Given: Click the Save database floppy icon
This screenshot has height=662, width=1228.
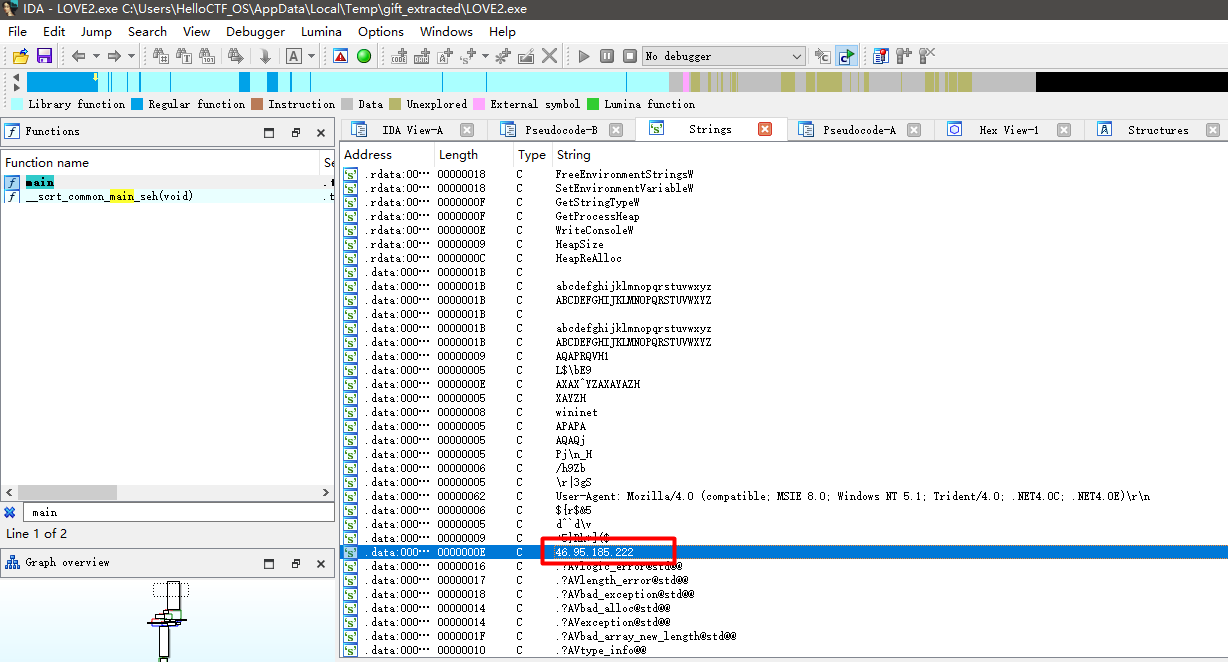Looking at the screenshot, I should point(44,56).
